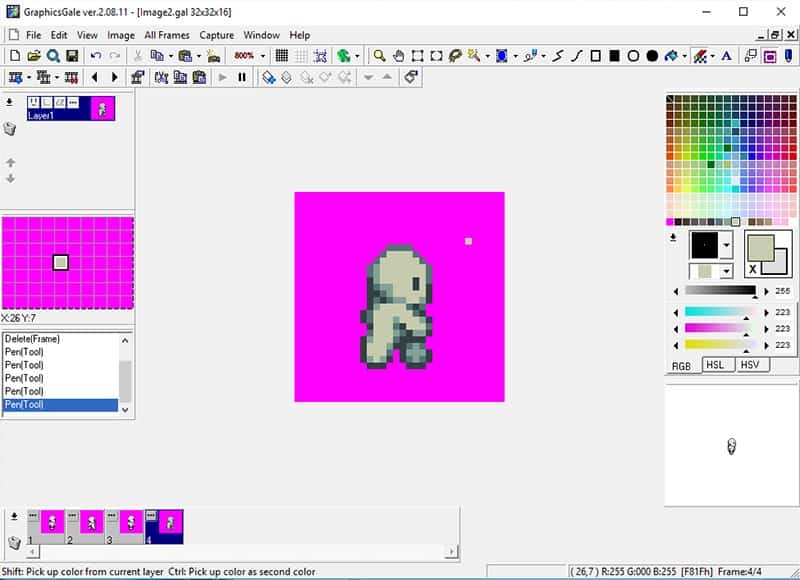Select the filled rectangle tool
The height and width of the screenshot is (580, 800).
coord(614,56)
